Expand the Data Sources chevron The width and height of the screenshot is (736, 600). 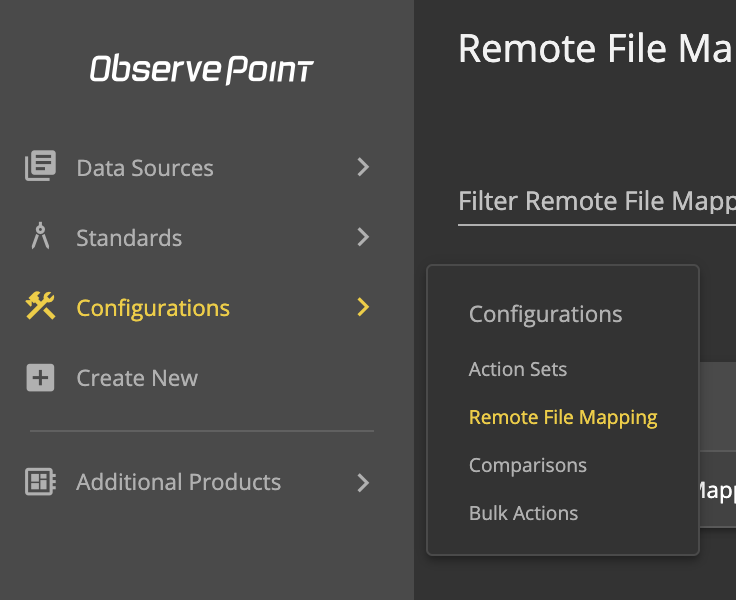(363, 167)
